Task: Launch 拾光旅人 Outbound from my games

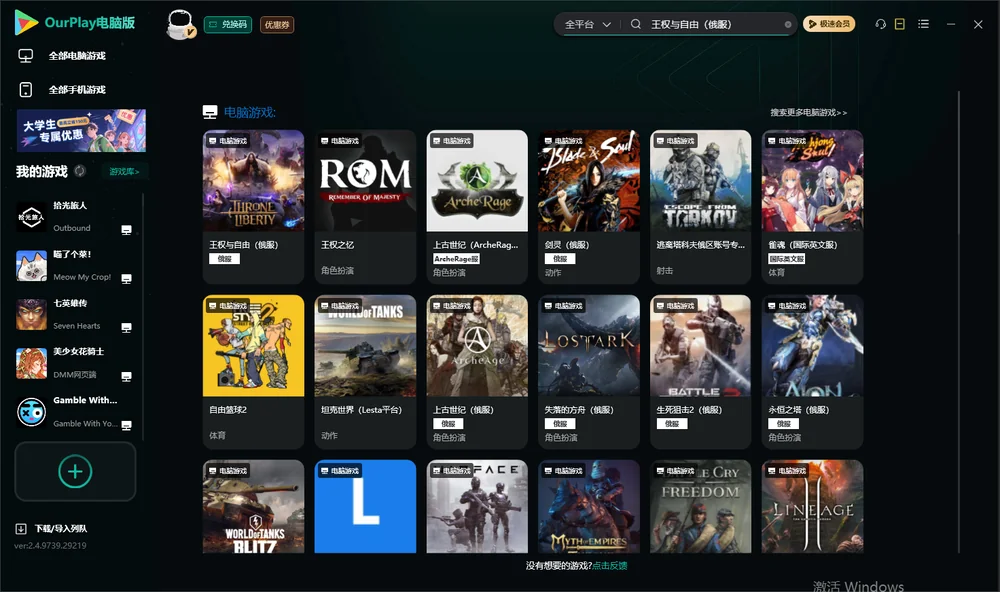Action: point(73,217)
